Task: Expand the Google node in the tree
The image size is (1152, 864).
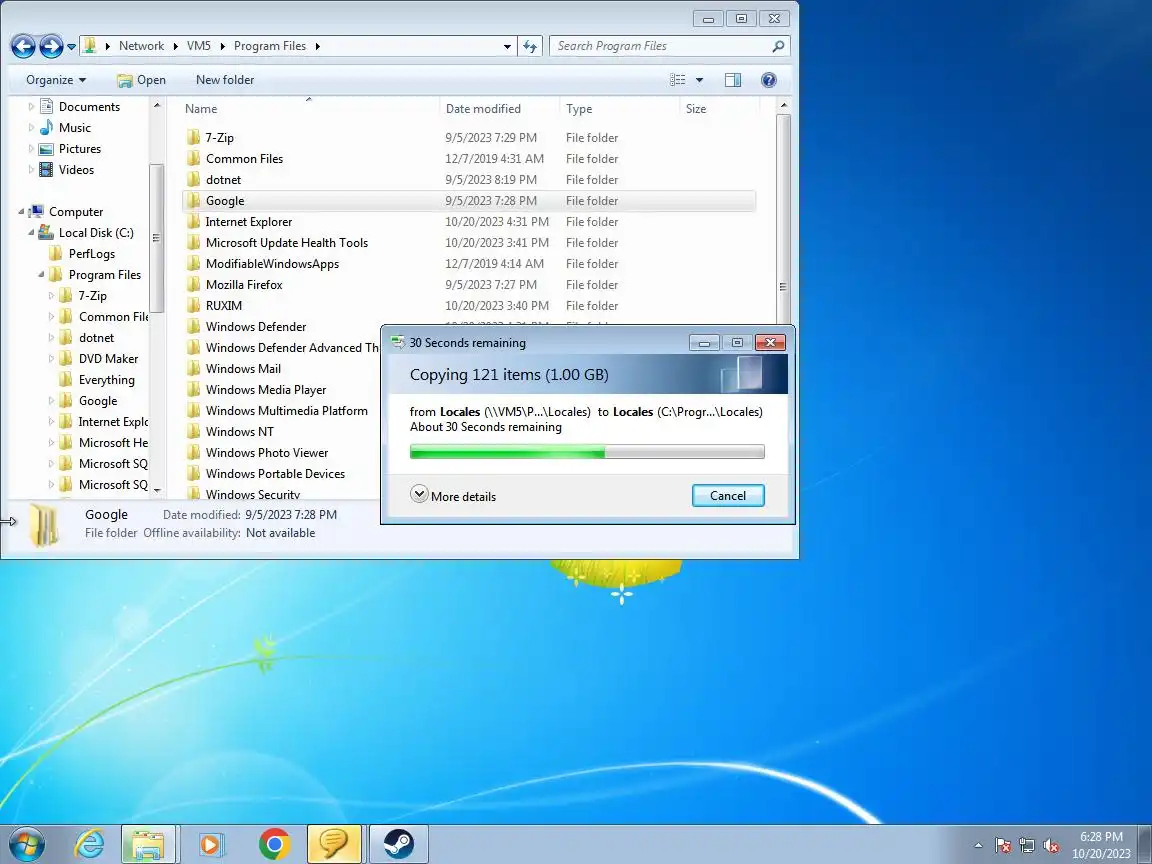Action: click(x=51, y=400)
